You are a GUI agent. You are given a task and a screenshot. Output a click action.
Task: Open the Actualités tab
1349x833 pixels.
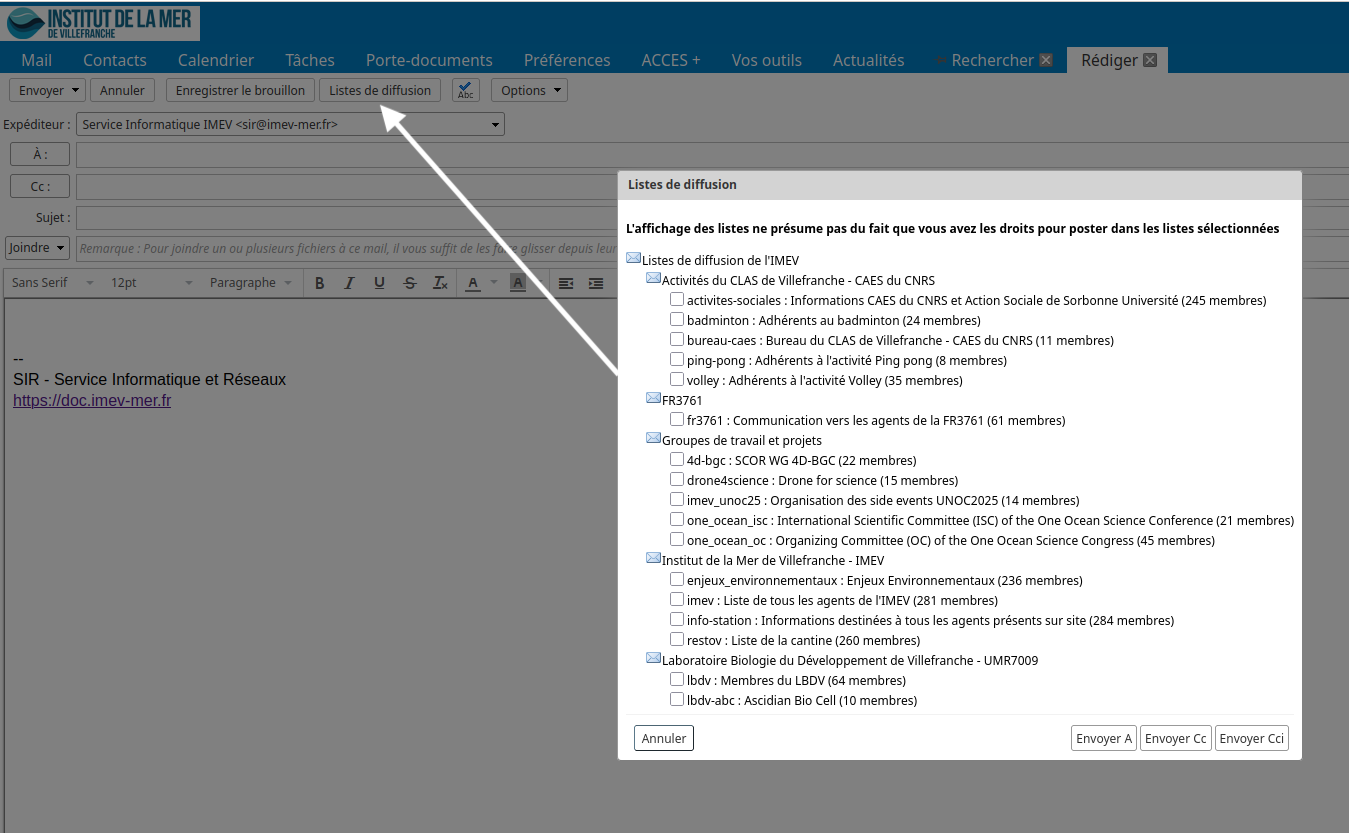869,60
